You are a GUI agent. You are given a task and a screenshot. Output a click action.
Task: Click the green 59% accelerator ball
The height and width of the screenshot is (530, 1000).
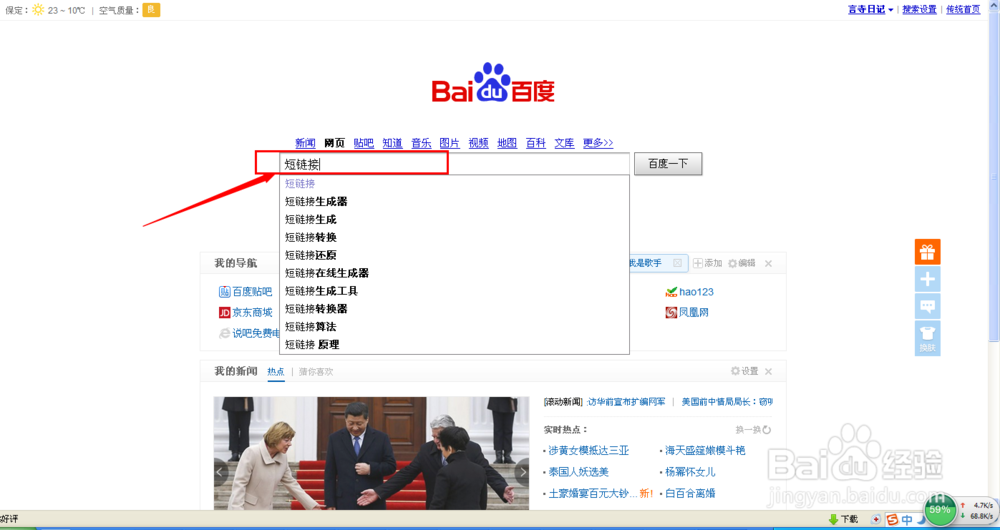(939, 510)
